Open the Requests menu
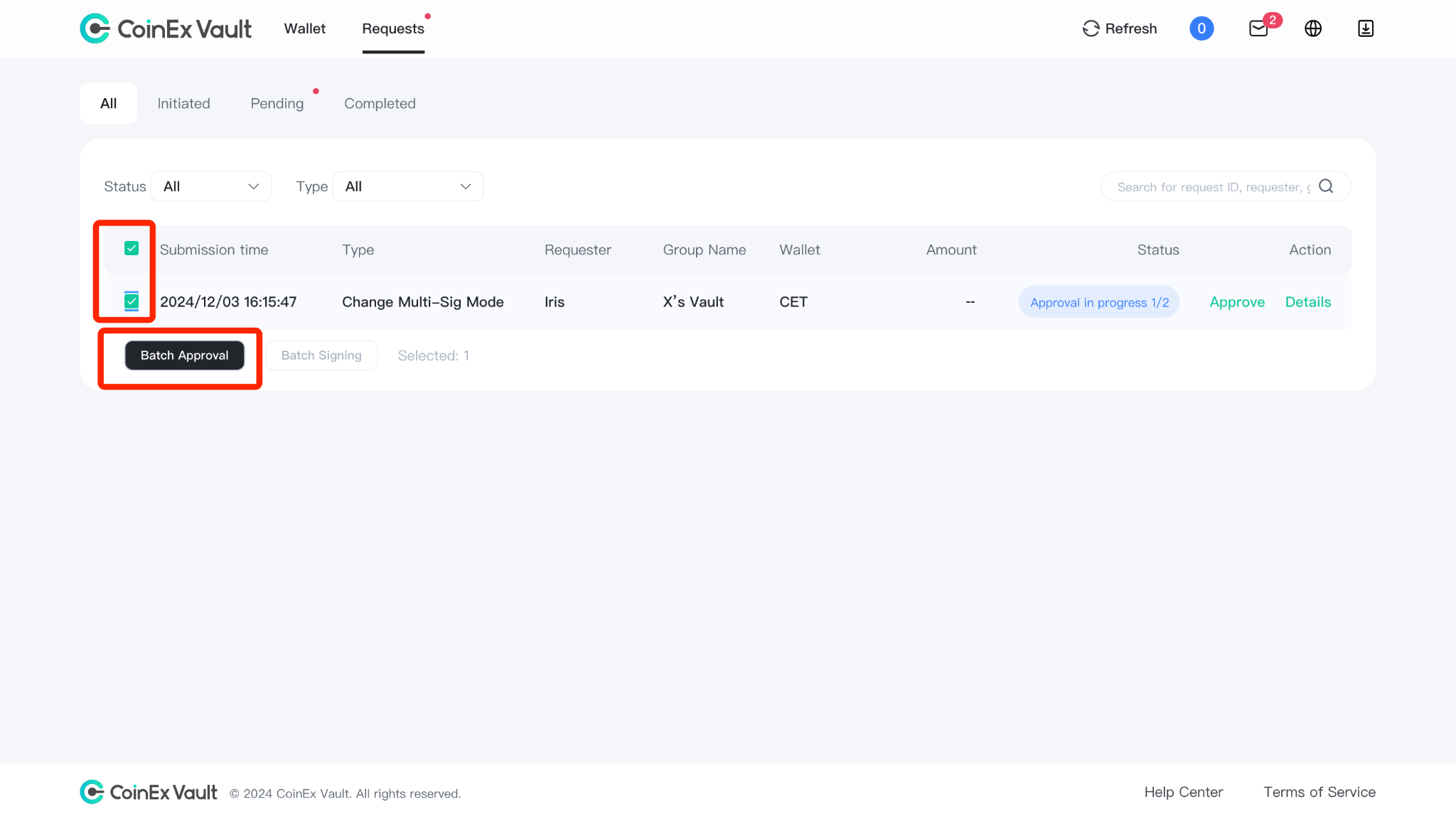The height and width of the screenshot is (819, 1456). 393,28
